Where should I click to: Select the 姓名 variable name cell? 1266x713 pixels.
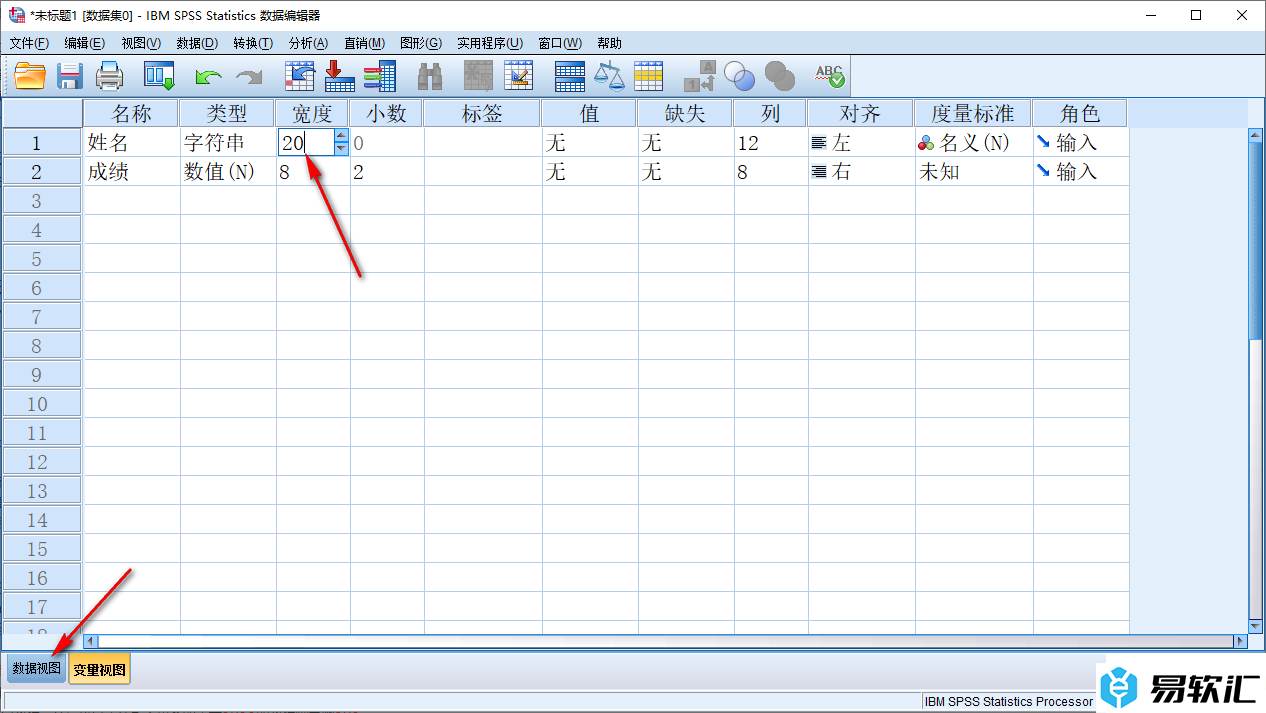(132, 143)
